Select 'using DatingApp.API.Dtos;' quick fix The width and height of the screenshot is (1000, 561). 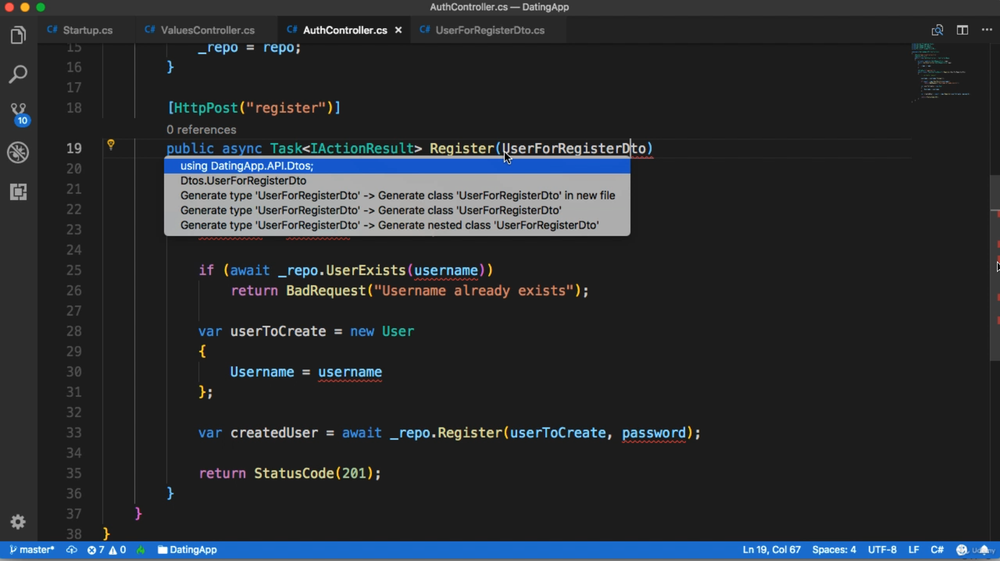(397, 166)
